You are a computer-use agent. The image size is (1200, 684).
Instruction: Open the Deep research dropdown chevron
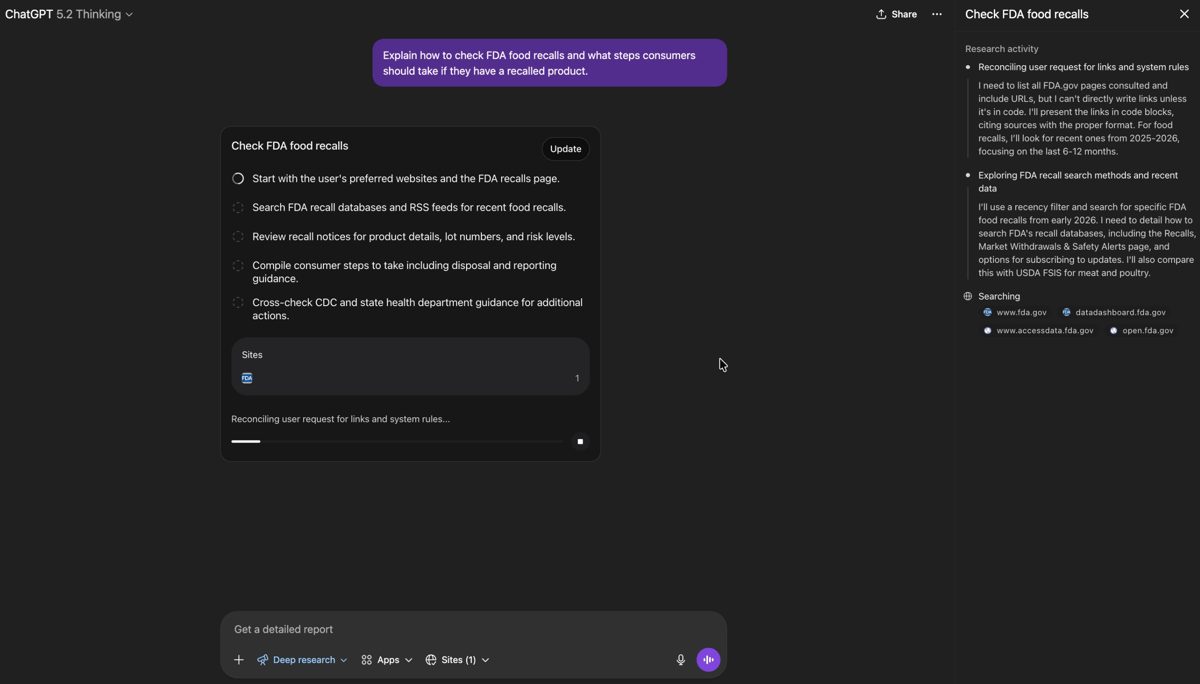[x=343, y=660]
